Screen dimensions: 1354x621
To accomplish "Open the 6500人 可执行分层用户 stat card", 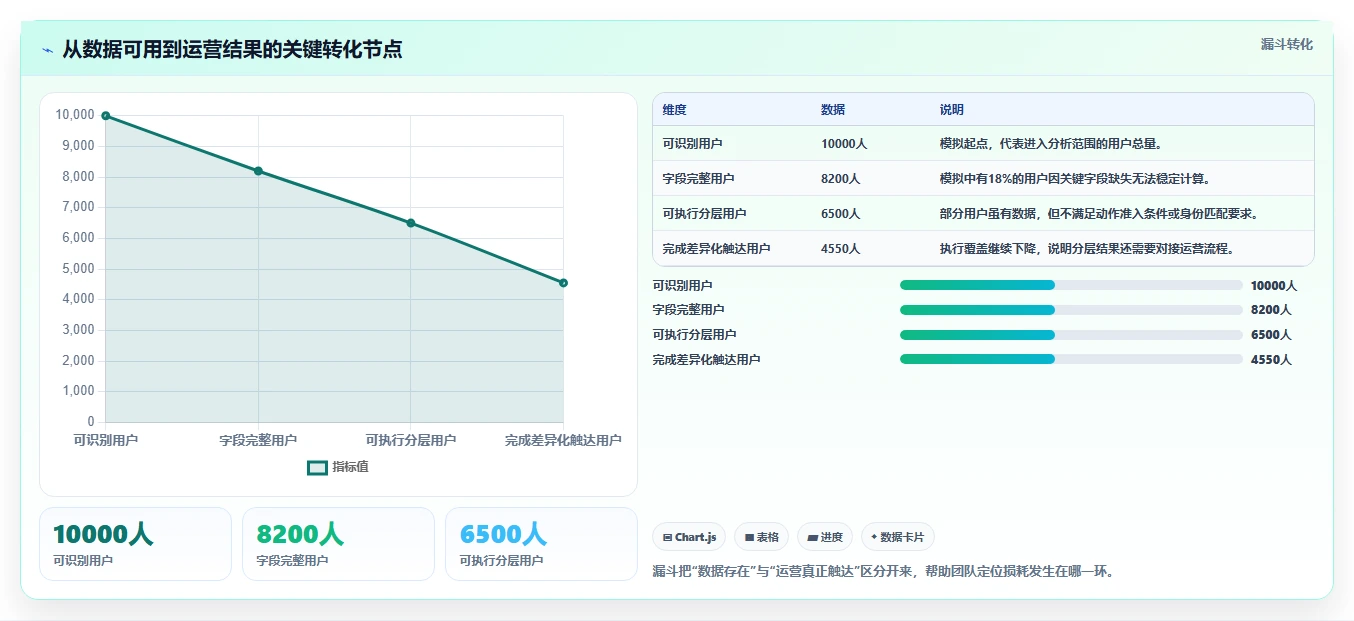I will pos(541,544).
